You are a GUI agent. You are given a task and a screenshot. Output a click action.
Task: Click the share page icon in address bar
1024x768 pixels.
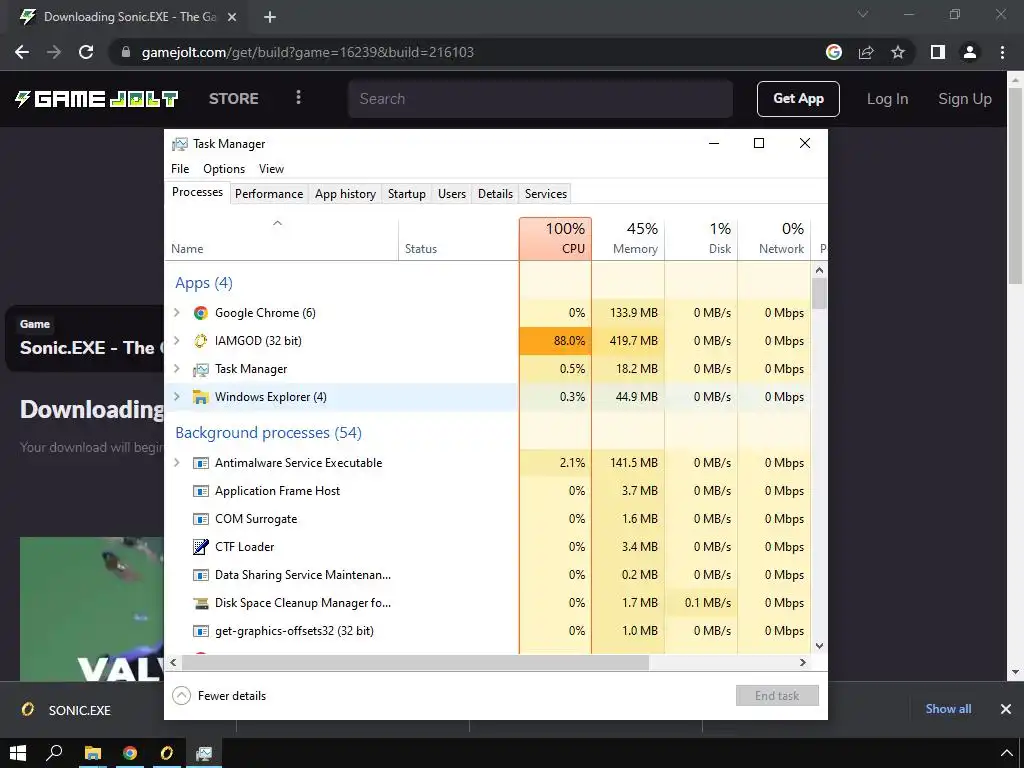866,52
